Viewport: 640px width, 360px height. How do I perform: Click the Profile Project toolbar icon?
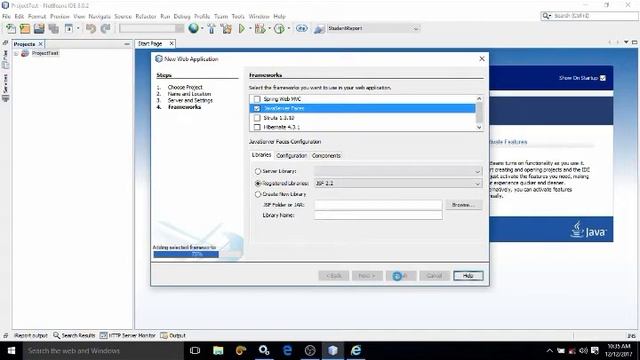(279, 29)
